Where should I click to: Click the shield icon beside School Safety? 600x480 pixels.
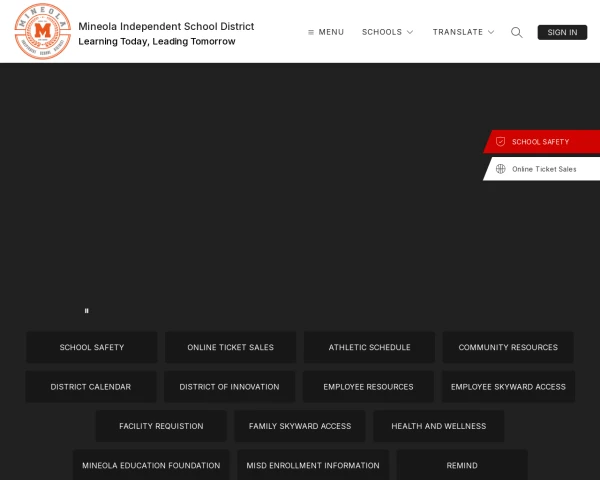[500, 142]
